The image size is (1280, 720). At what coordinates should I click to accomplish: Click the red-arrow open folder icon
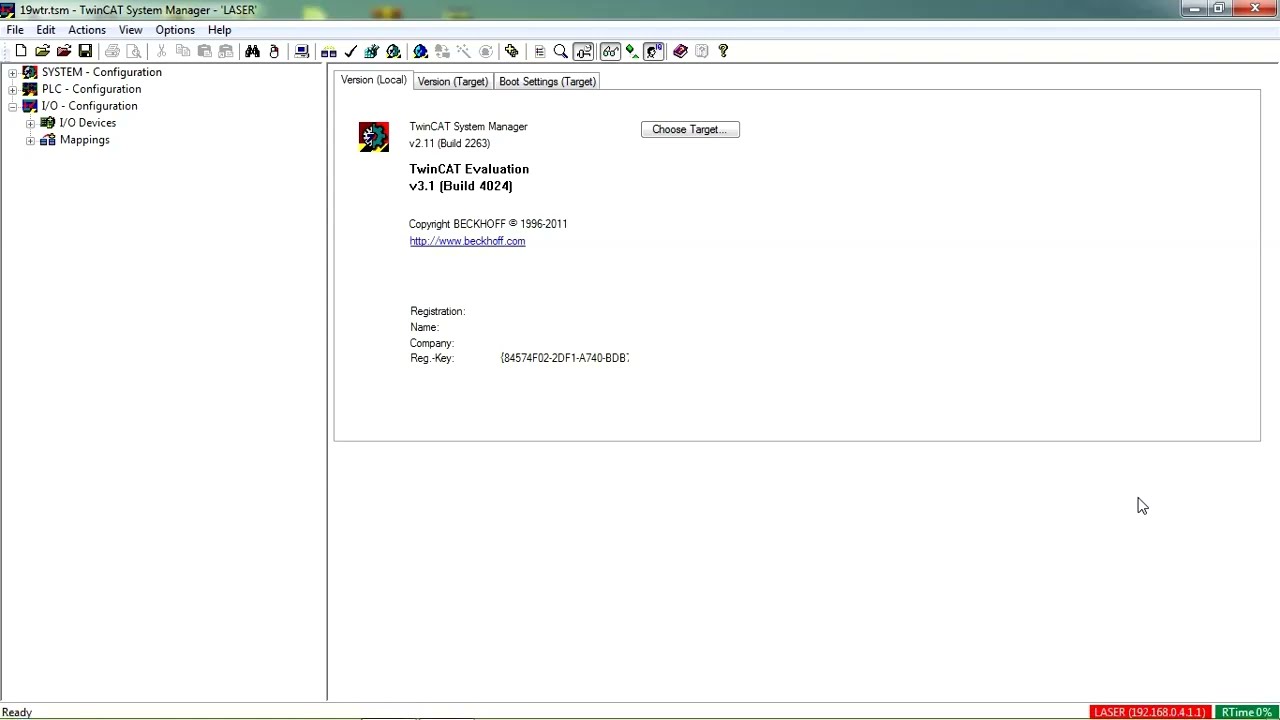(64, 51)
